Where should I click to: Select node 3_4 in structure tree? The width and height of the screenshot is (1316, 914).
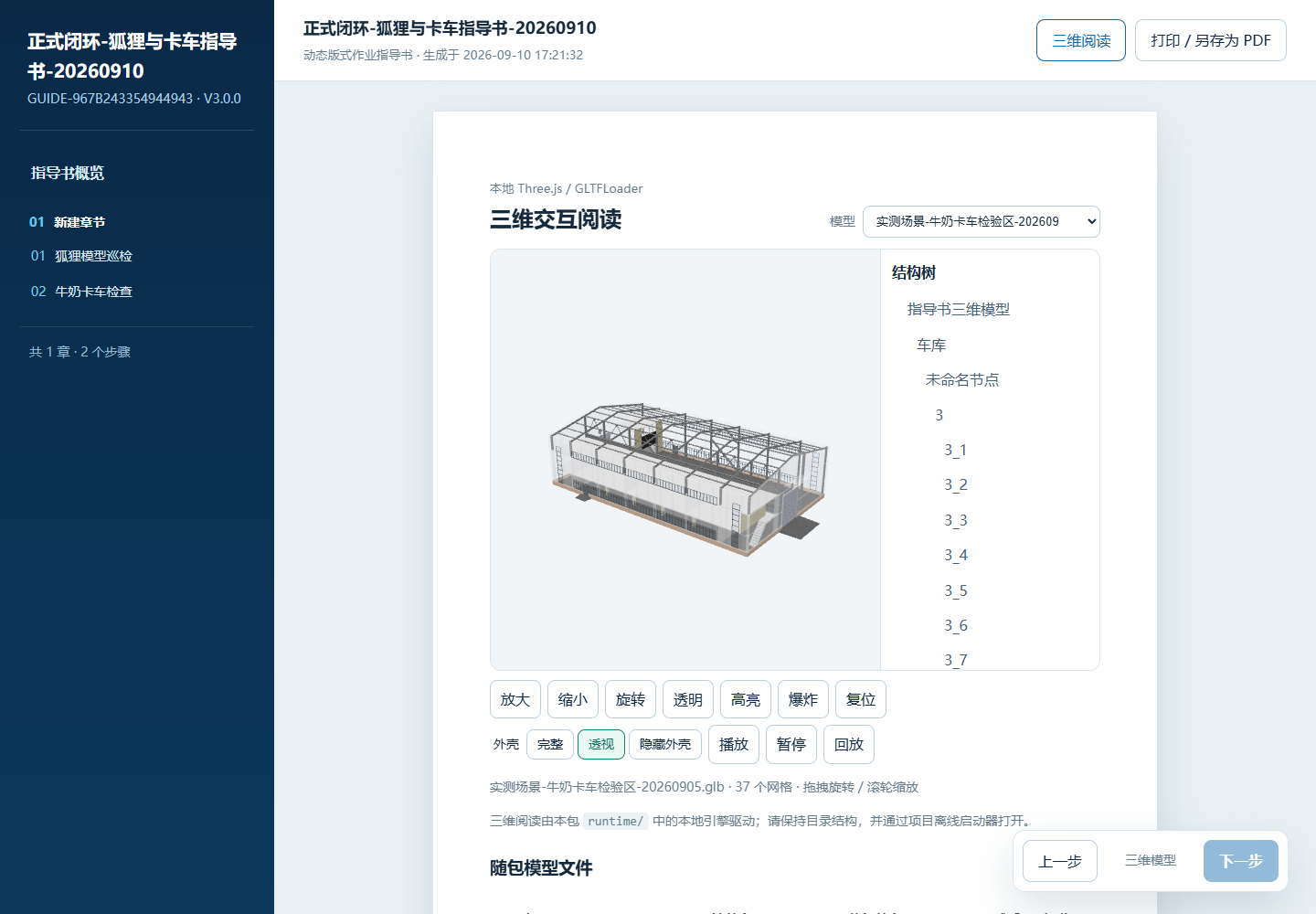[956, 555]
